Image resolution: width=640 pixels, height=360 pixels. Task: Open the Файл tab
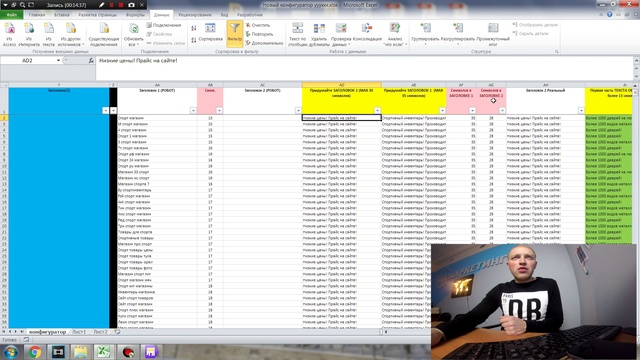11,15
